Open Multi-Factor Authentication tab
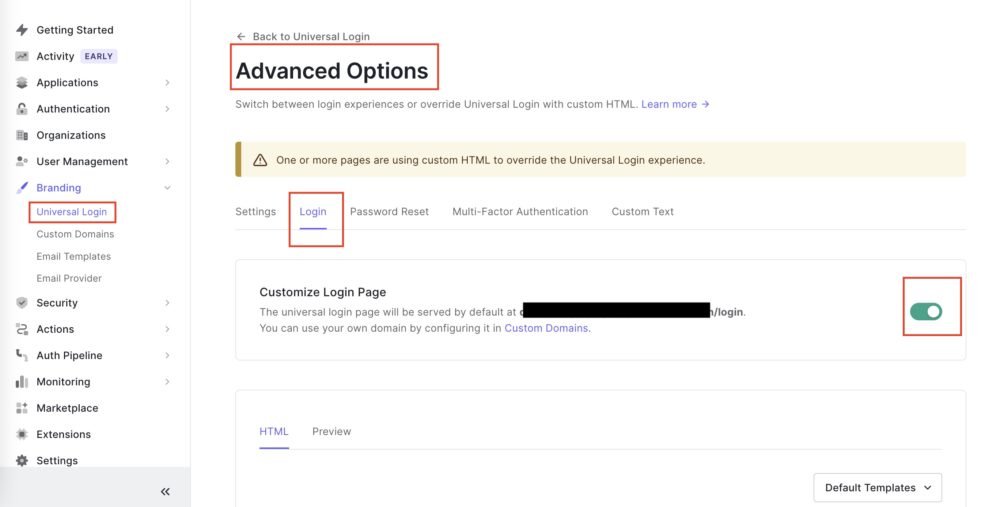 coord(520,212)
